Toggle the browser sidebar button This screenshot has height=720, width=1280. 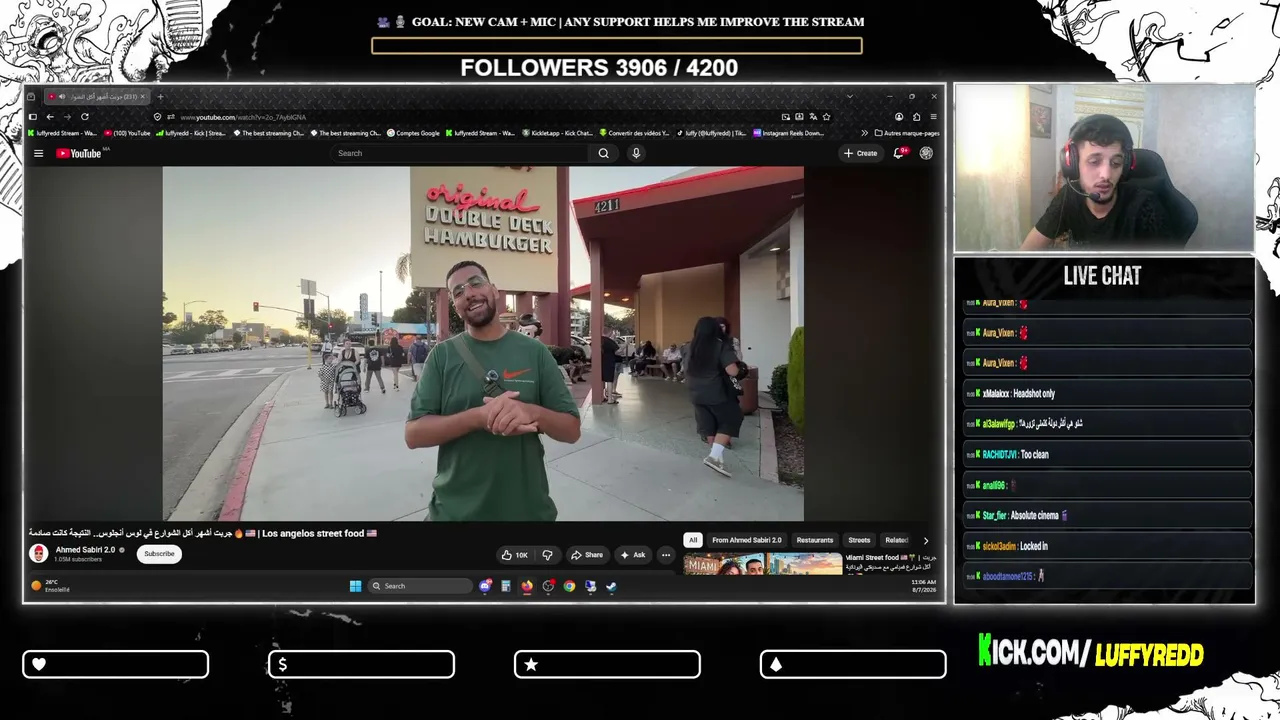pyautogui.click(x=32, y=117)
